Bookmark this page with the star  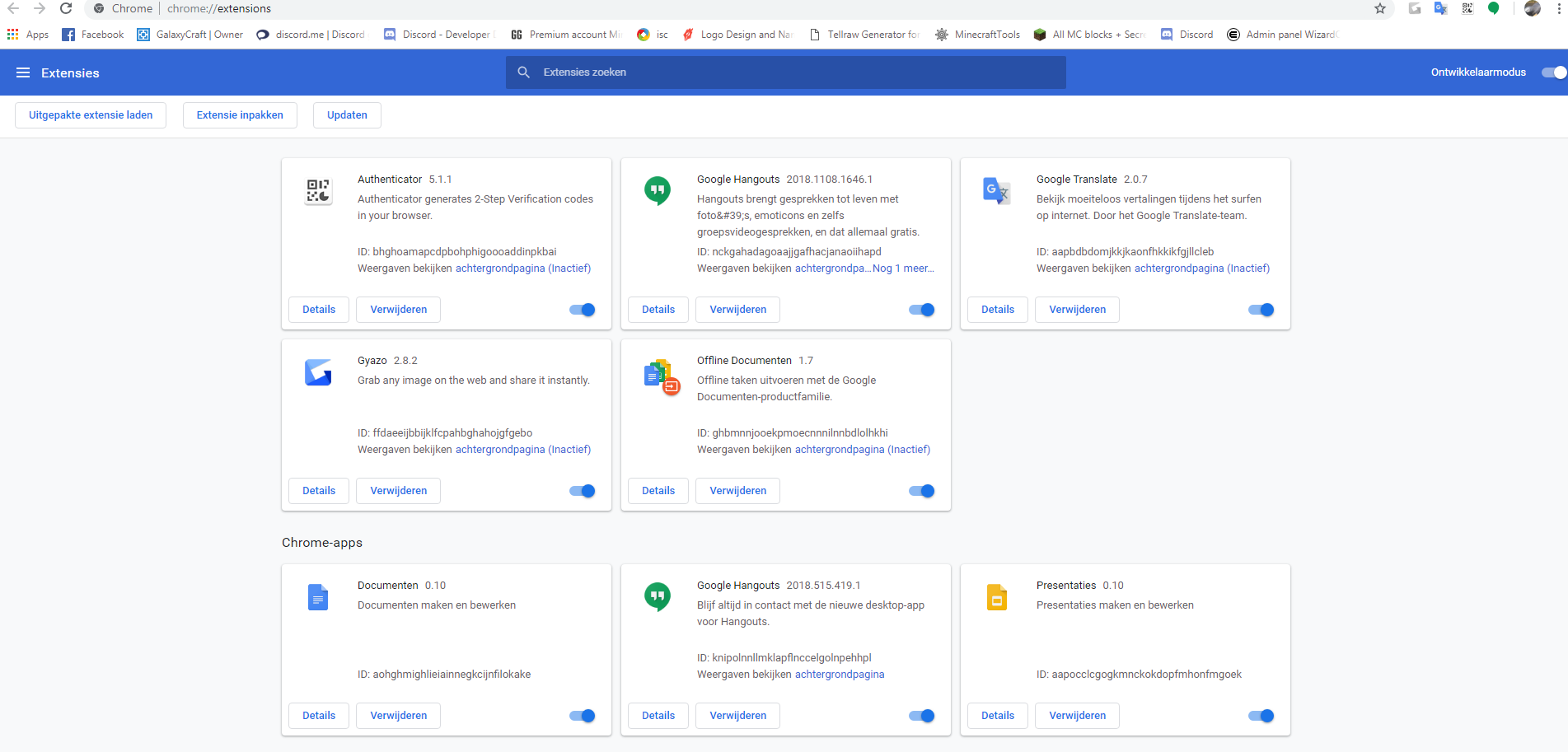1380,8
